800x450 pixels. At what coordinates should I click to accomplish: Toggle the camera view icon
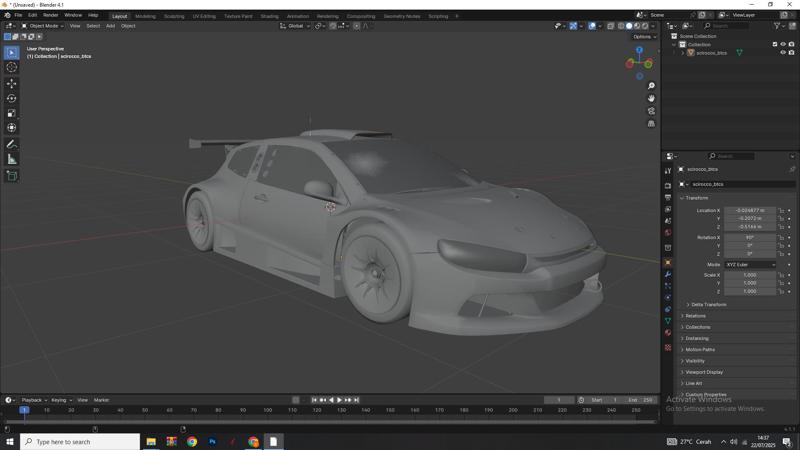[651, 111]
